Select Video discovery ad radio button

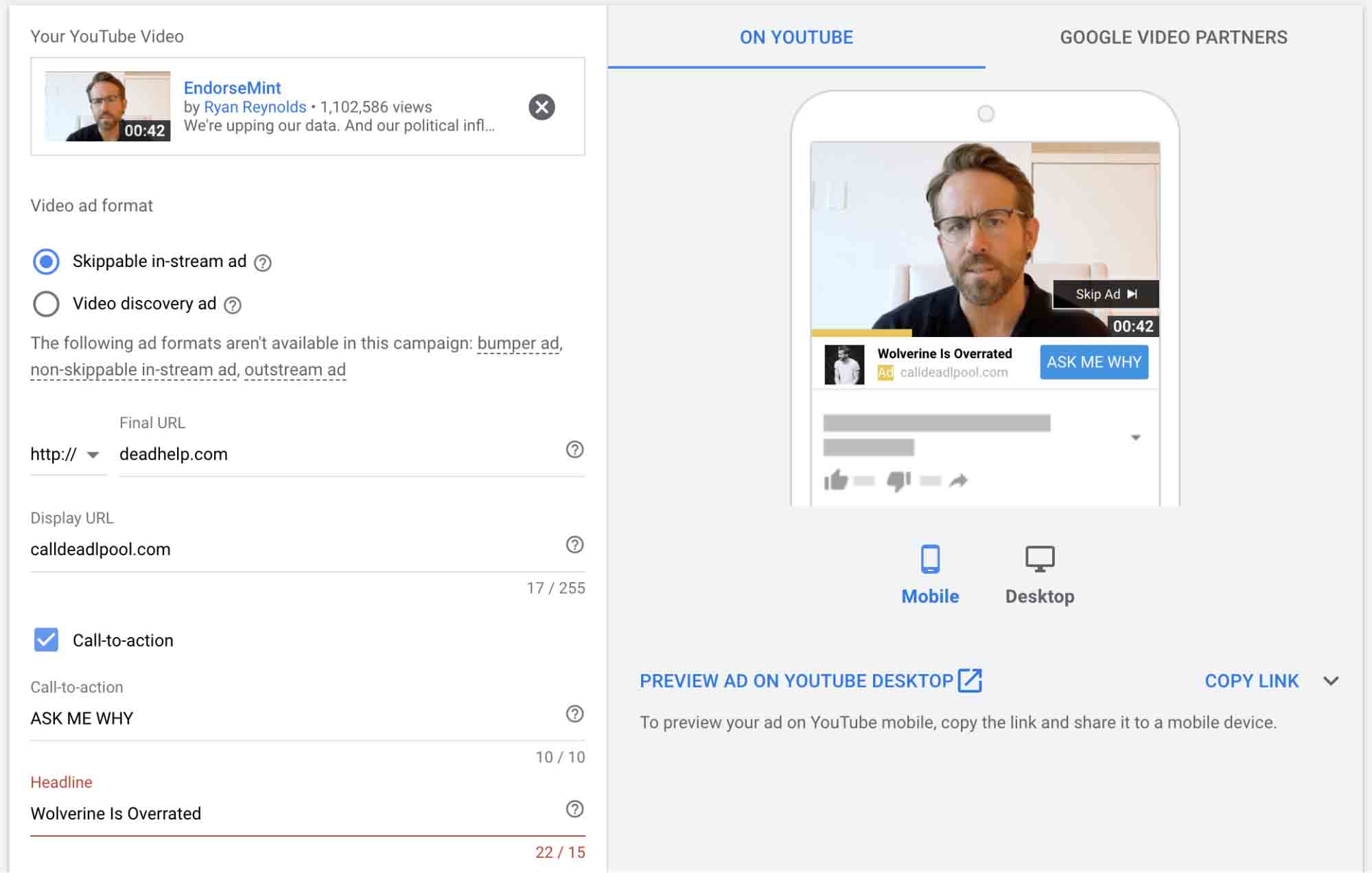46,304
